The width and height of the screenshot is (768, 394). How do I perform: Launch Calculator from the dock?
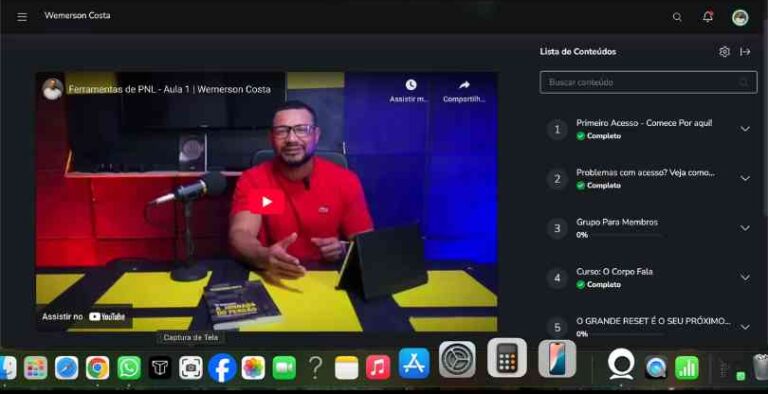click(x=507, y=358)
